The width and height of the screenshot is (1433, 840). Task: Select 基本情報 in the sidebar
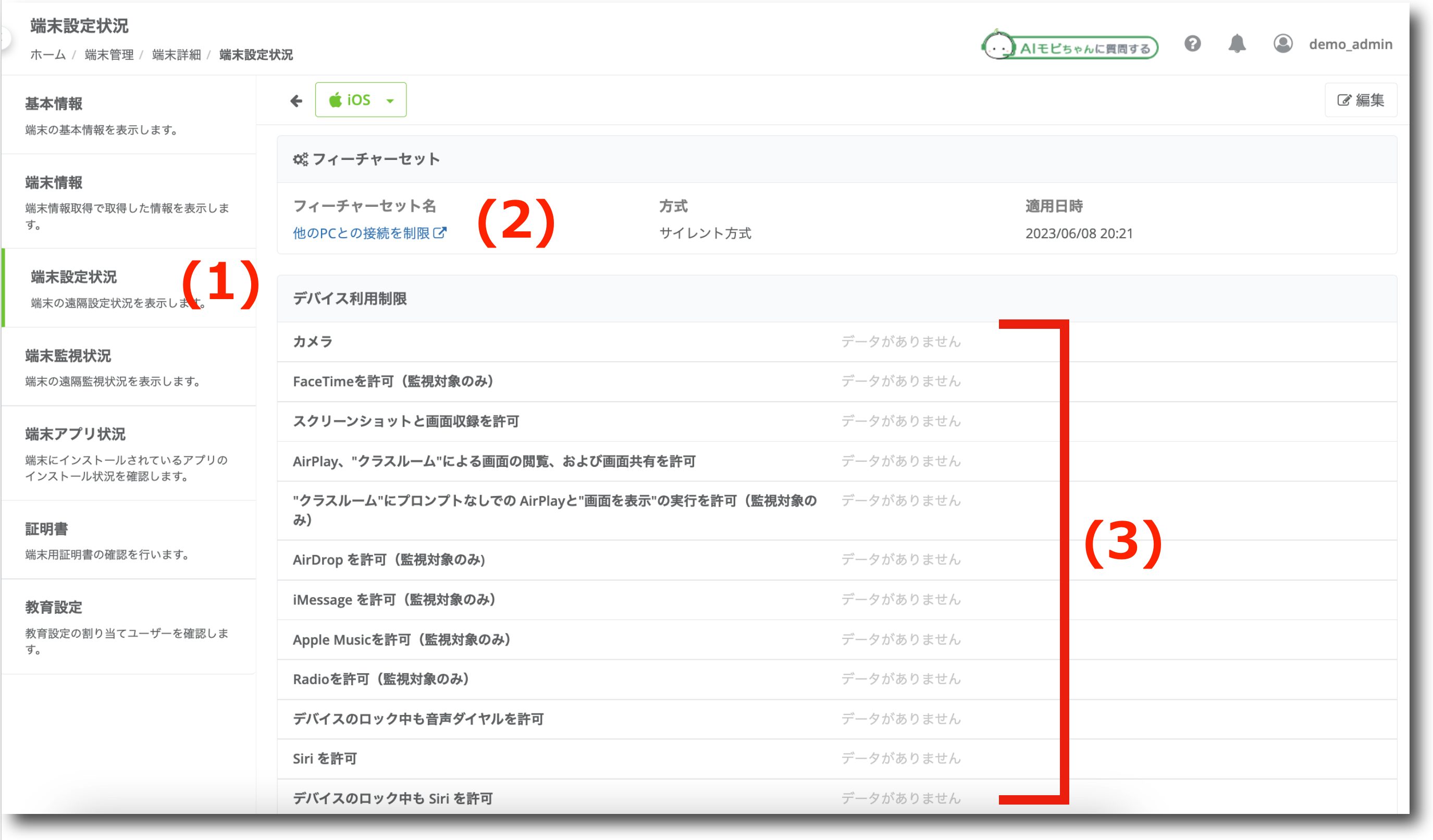coord(129,116)
